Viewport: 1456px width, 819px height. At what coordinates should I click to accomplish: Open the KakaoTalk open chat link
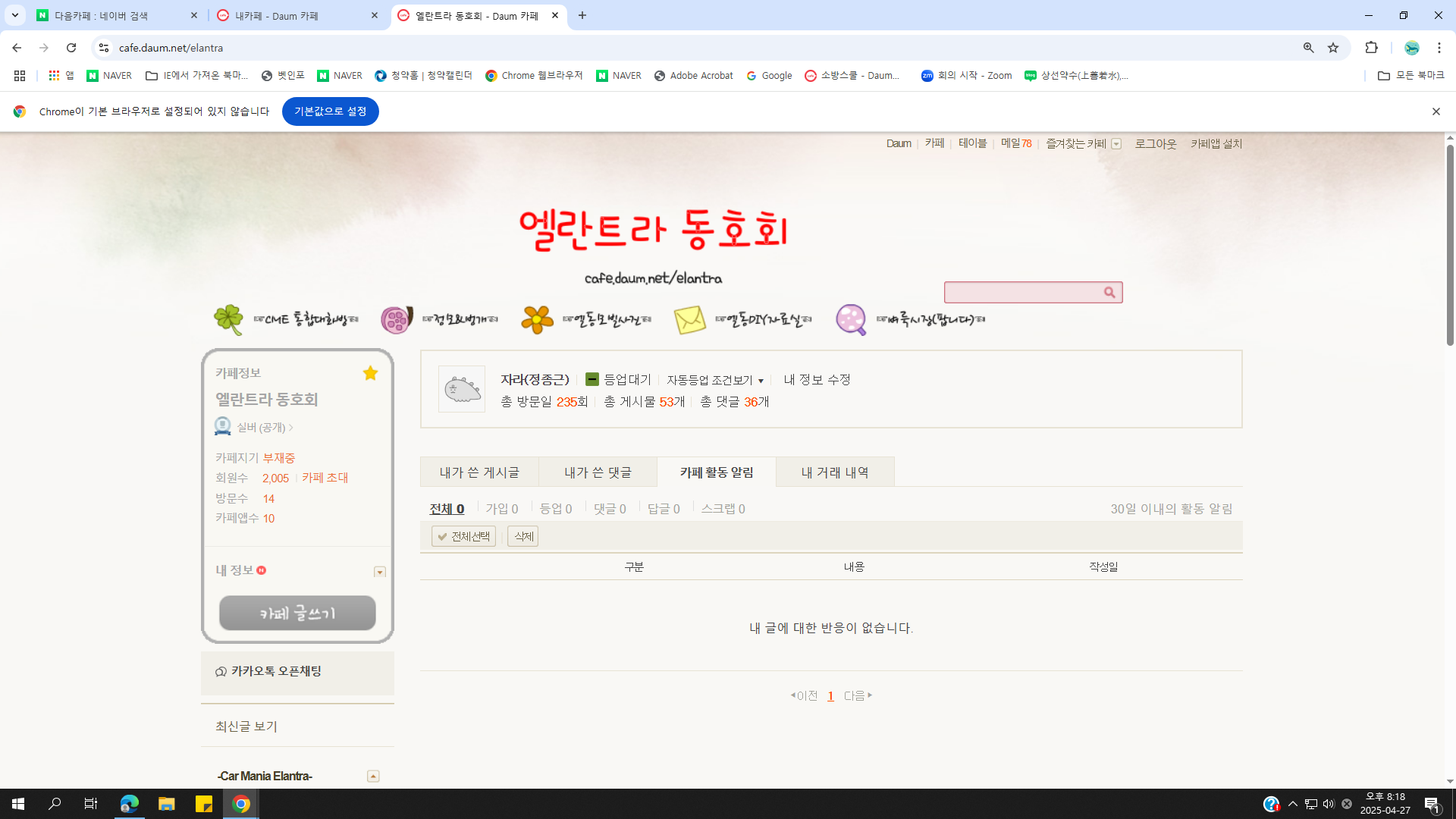[x=276, y=671]
